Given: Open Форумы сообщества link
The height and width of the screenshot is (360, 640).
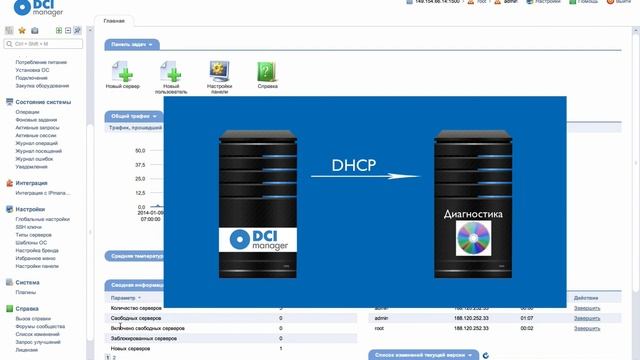Looking at the screenshot, I should (40, 327).
